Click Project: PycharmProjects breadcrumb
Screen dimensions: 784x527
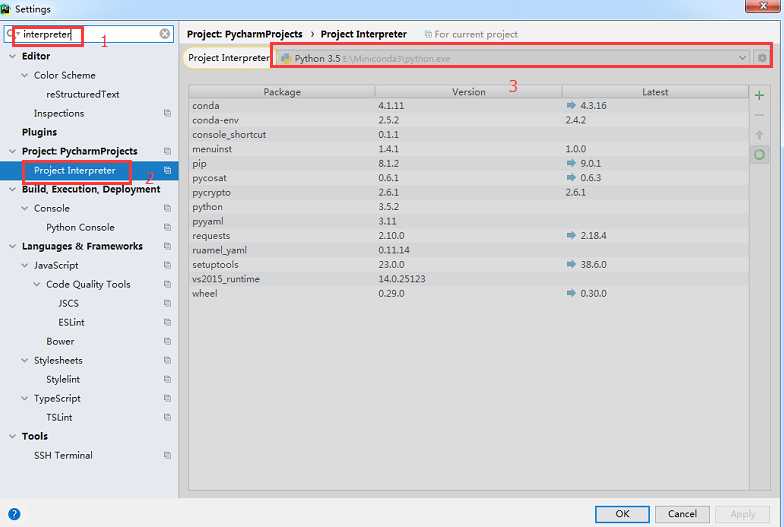click(x=244, y=34)
